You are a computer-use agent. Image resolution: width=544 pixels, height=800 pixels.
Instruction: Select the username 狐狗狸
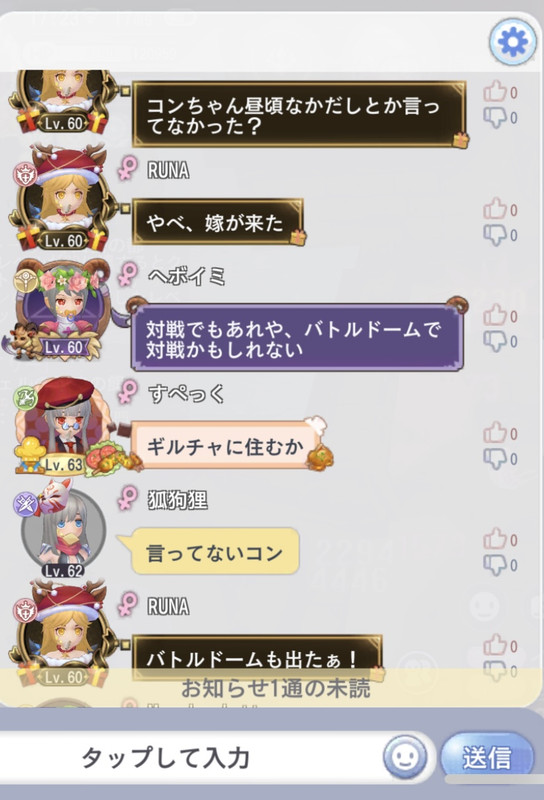pyautogui.click(x=178, y=500)
